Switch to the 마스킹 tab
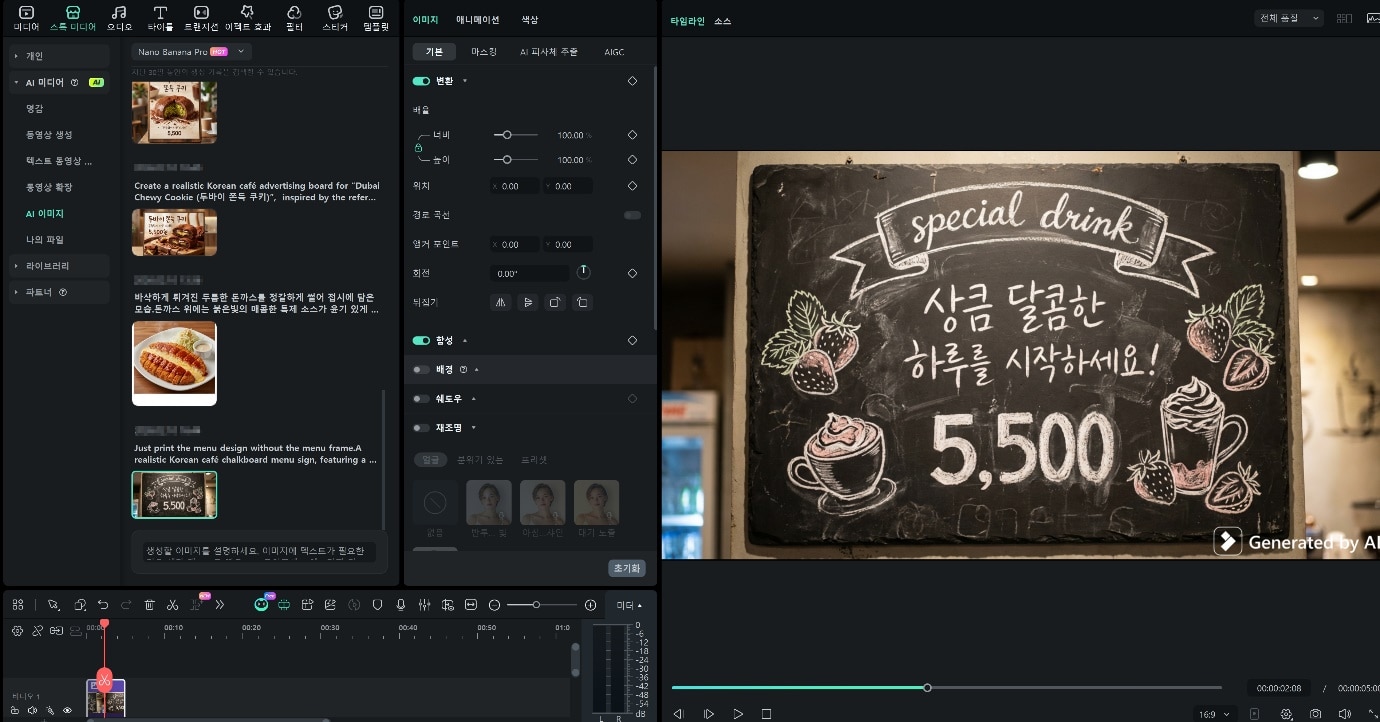The image size is (1380, 722). pyautogui.click(x=484, y=51)
